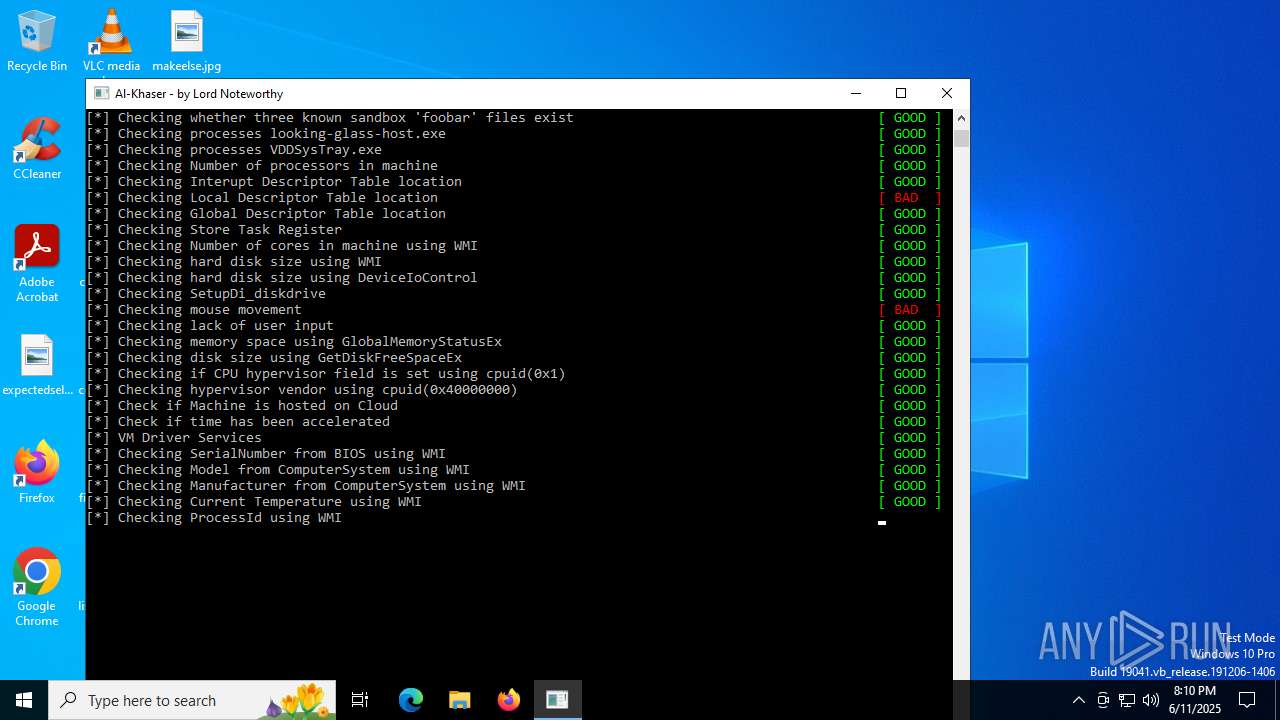Open File Explorer from taskbar
This screenshot has width=1280, height=720.
pyautogui.click(x=460, y=700)
